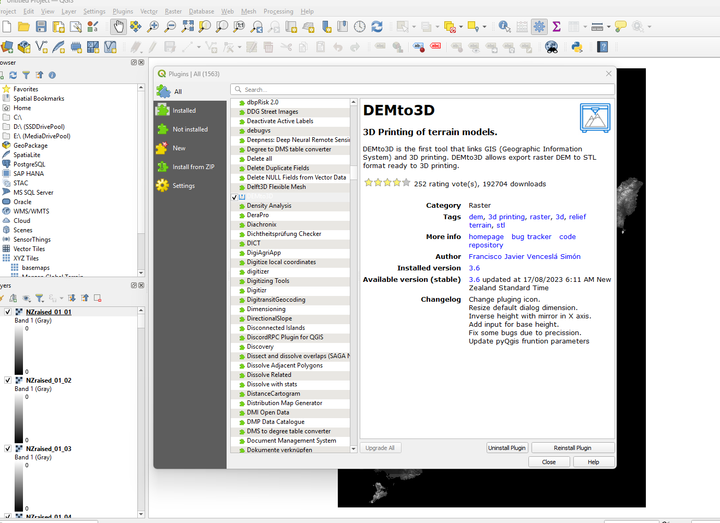Select the Zoom In magnifier tool
The width and height of the screenshot is (720, 523).
pos(153,27)
